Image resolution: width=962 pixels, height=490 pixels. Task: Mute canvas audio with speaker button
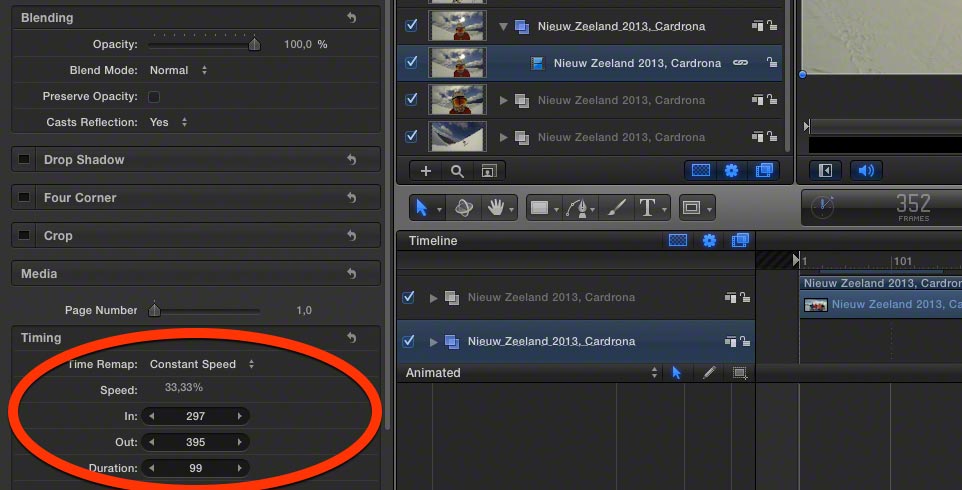866,170
